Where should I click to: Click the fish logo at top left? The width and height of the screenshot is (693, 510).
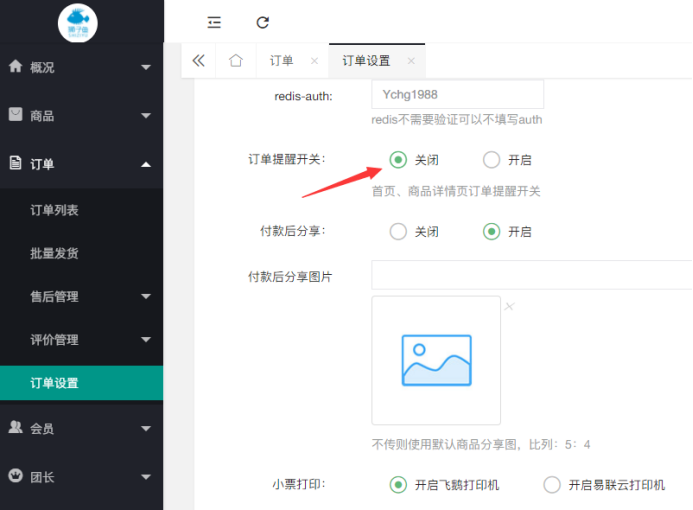click(x=78, y=22)
